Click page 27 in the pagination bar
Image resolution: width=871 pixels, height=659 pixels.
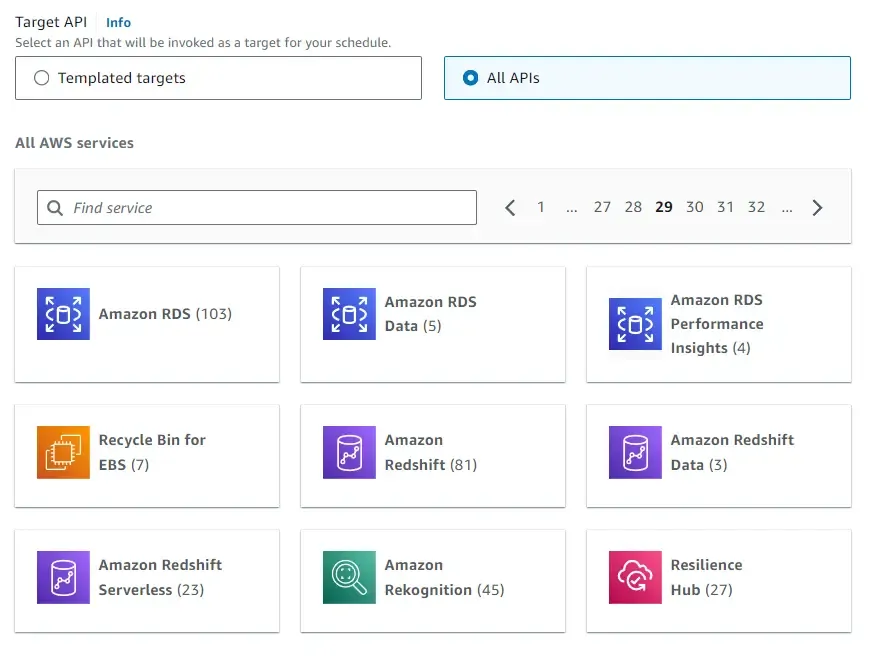(x=602, y=207)
